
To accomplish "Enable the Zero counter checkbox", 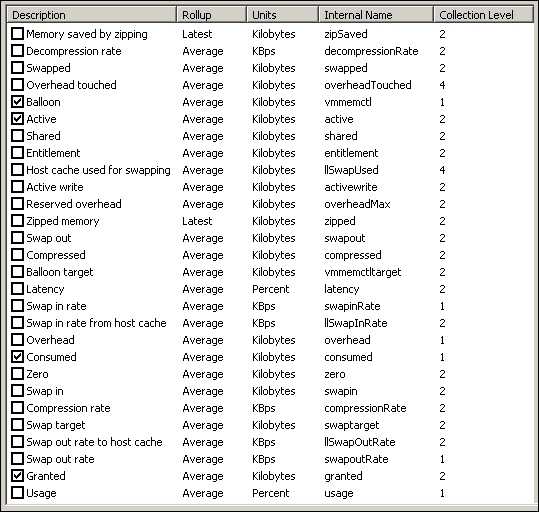I will coord(17,374).
